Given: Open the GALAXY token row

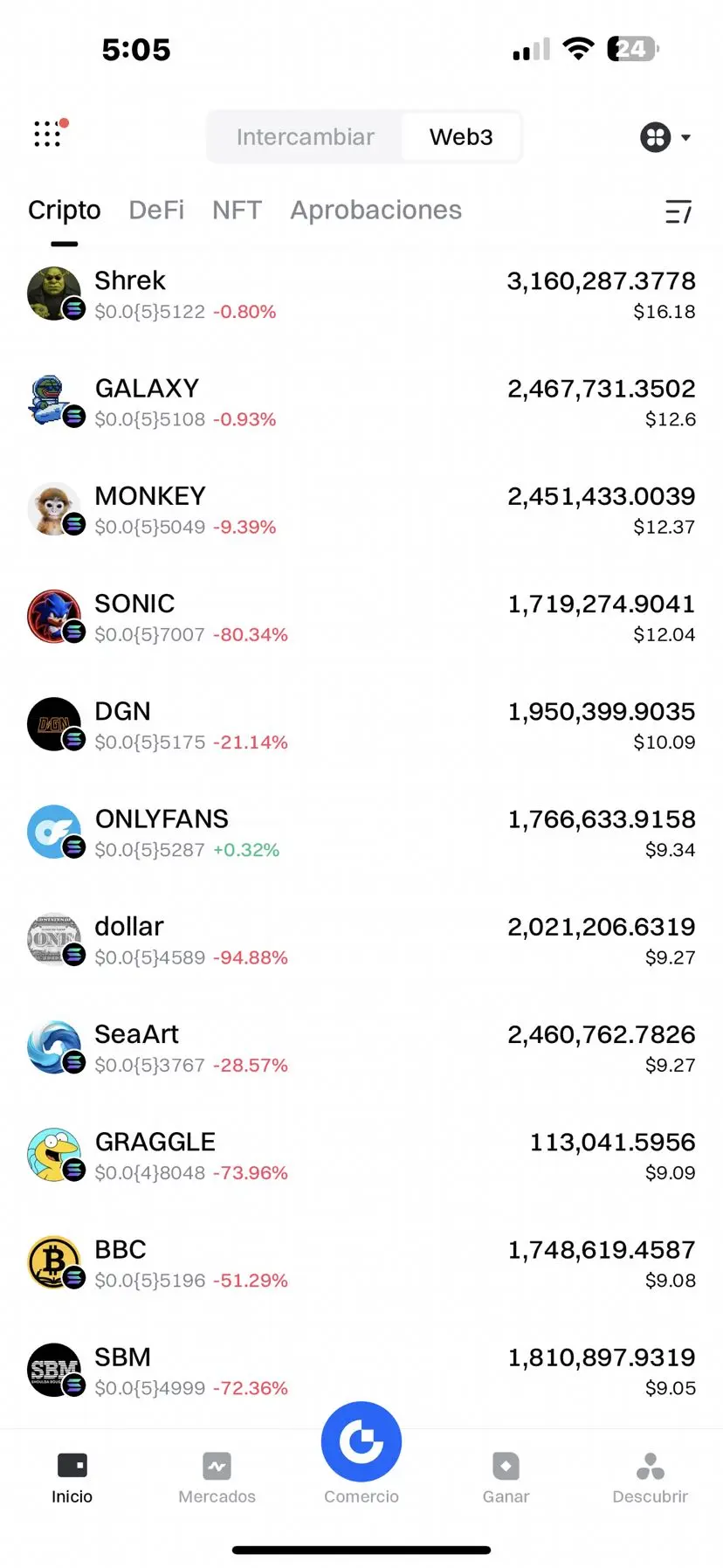Looking at the screenshot, I should coord(361,402).
